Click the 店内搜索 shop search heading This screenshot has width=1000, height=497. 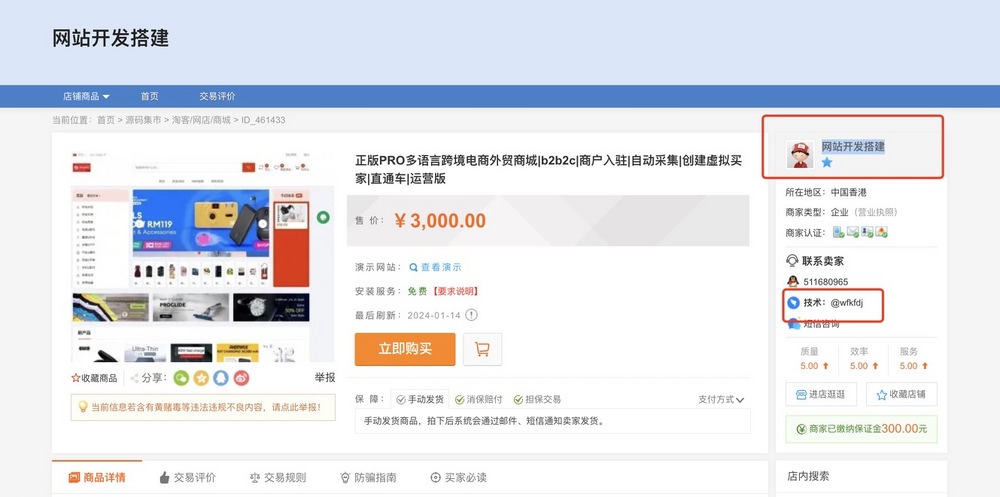pyautogui.click(x=808, y=476)
